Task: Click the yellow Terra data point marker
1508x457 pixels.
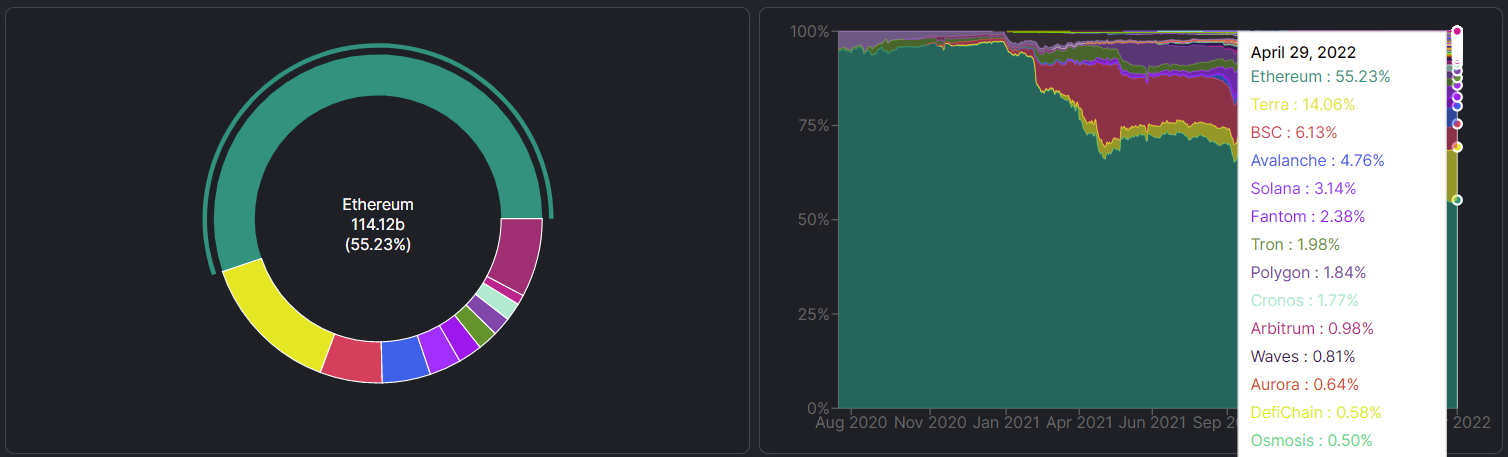Action: coord(1457,147)
